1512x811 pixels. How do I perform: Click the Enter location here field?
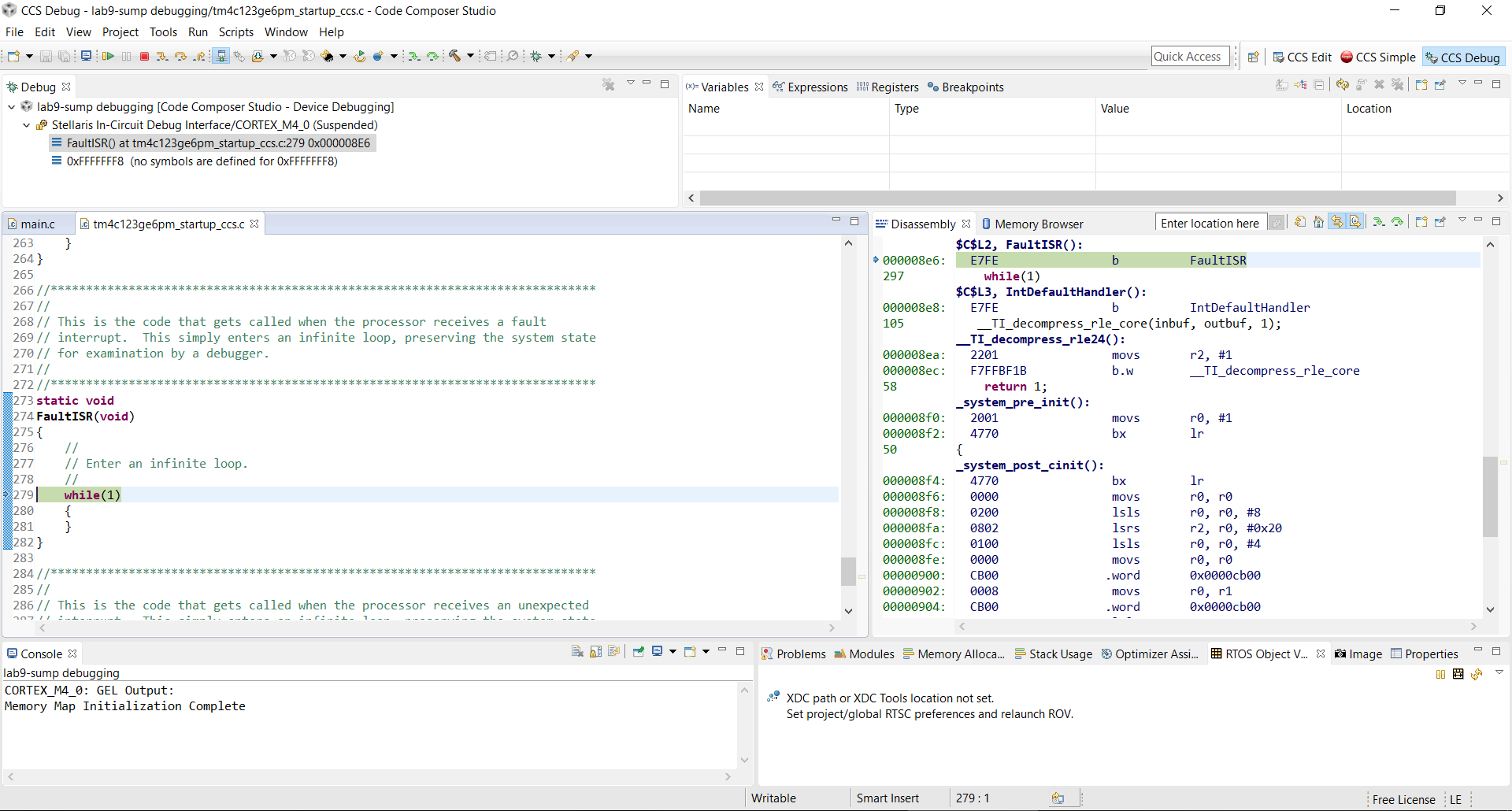tap(1210, 224)
